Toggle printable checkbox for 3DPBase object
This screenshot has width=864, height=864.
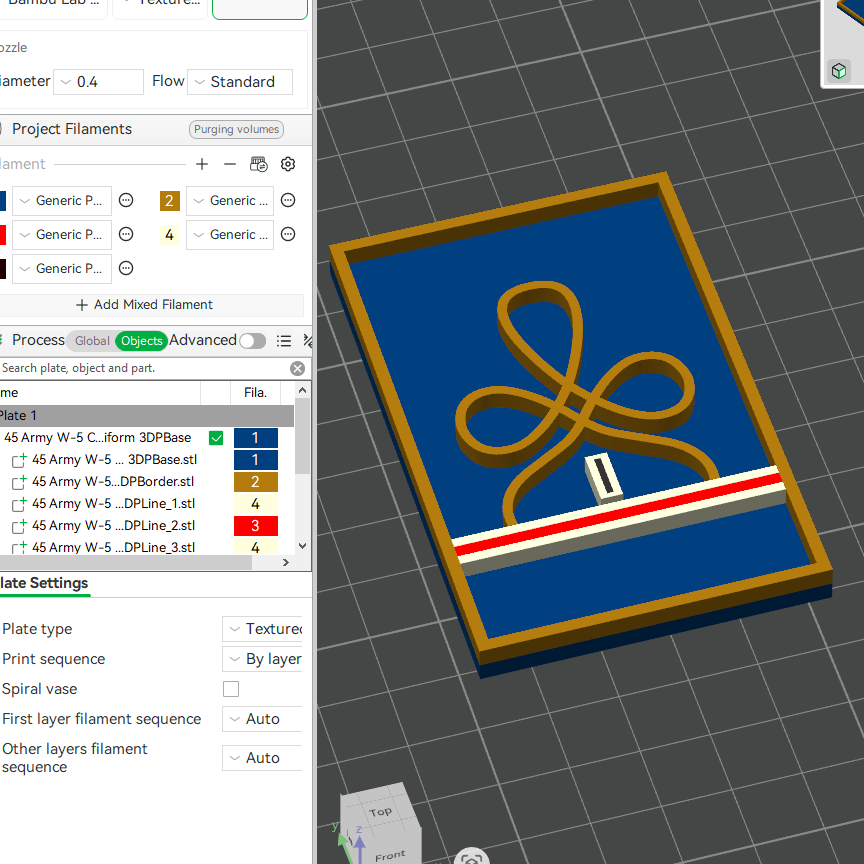point(216,438)
